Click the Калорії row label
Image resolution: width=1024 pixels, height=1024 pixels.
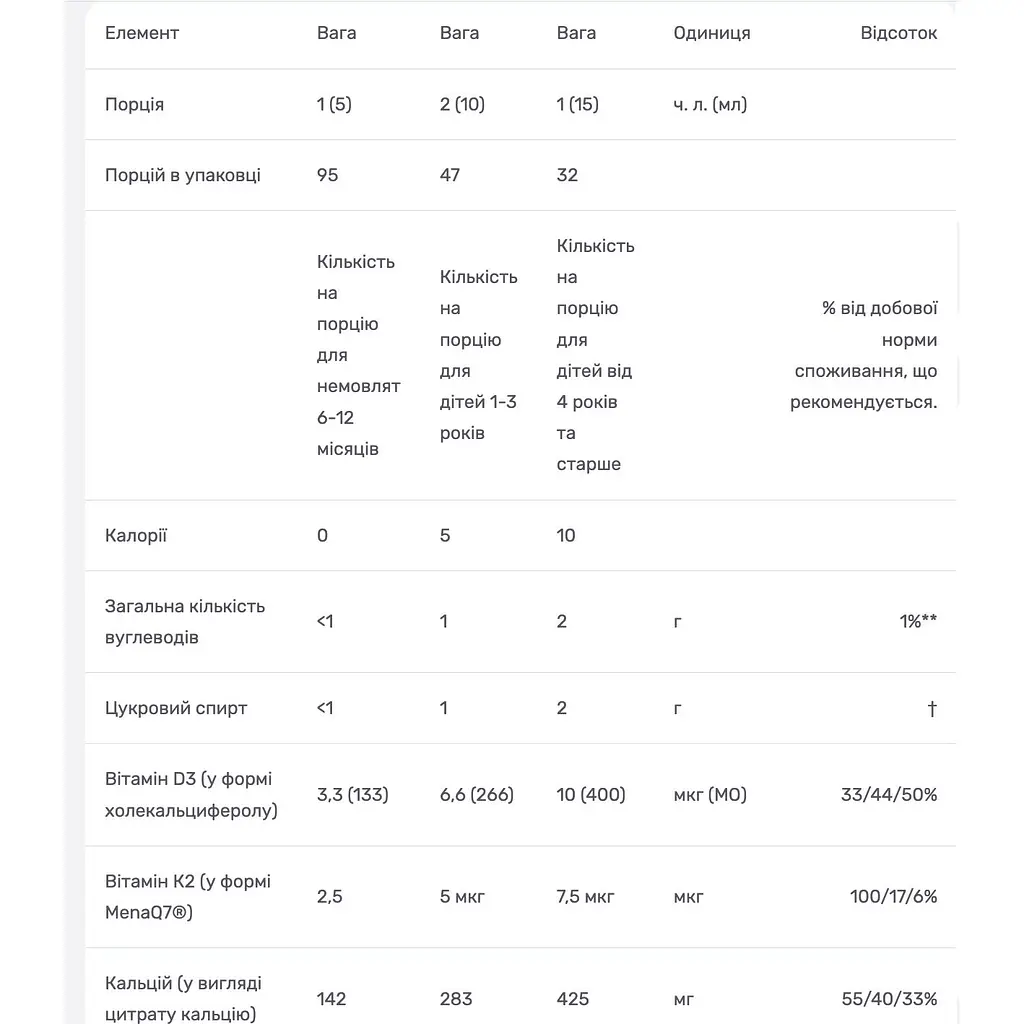coord(136,536)
